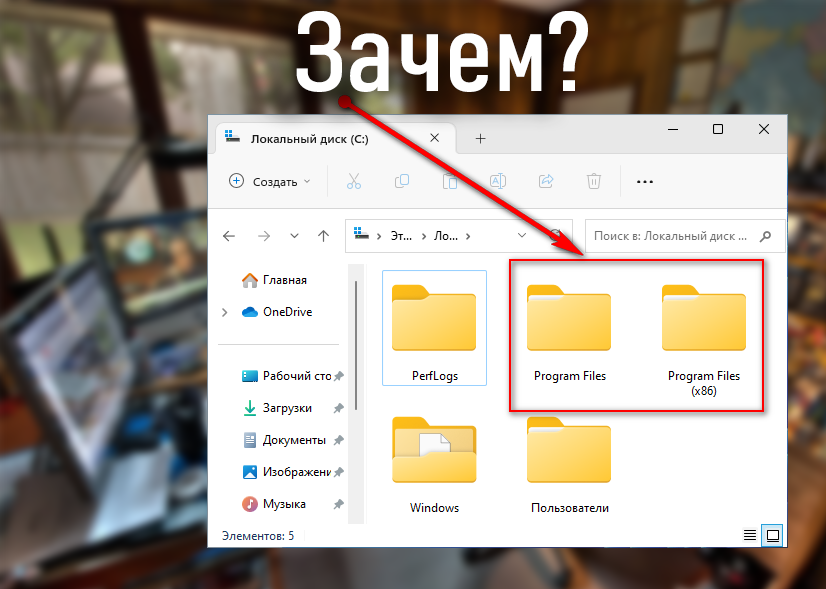Click the Paste clipboard icon
The width and height of the screenshot is (826, 589).
click(x=450, y=181)
